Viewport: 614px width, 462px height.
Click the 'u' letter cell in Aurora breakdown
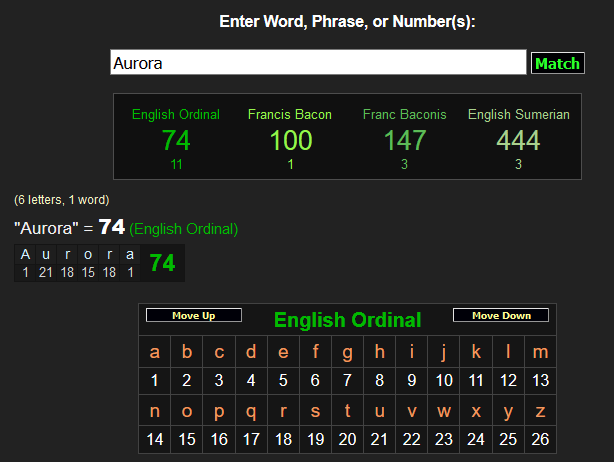click(x=46, y=255)
